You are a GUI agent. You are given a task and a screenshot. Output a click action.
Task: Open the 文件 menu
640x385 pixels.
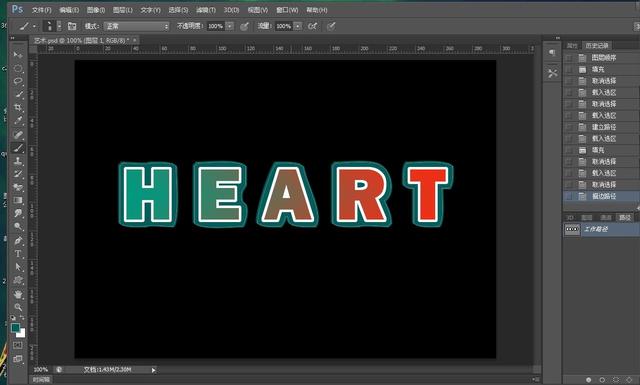42,10
